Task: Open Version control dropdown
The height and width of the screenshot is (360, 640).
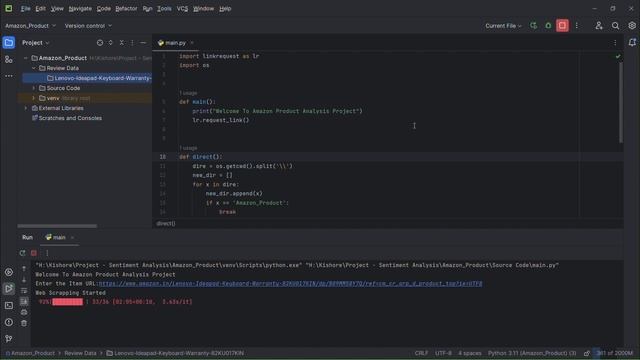Action: coord(88,26)
